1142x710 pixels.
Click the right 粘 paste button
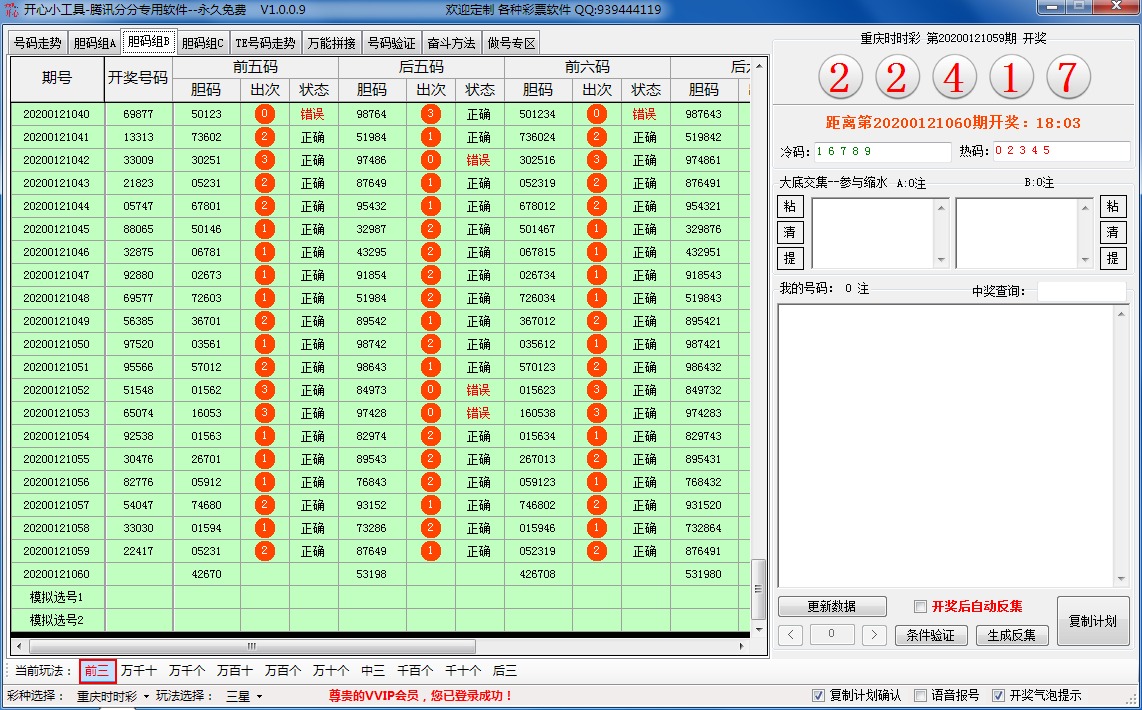click(x=1112, y=206)
